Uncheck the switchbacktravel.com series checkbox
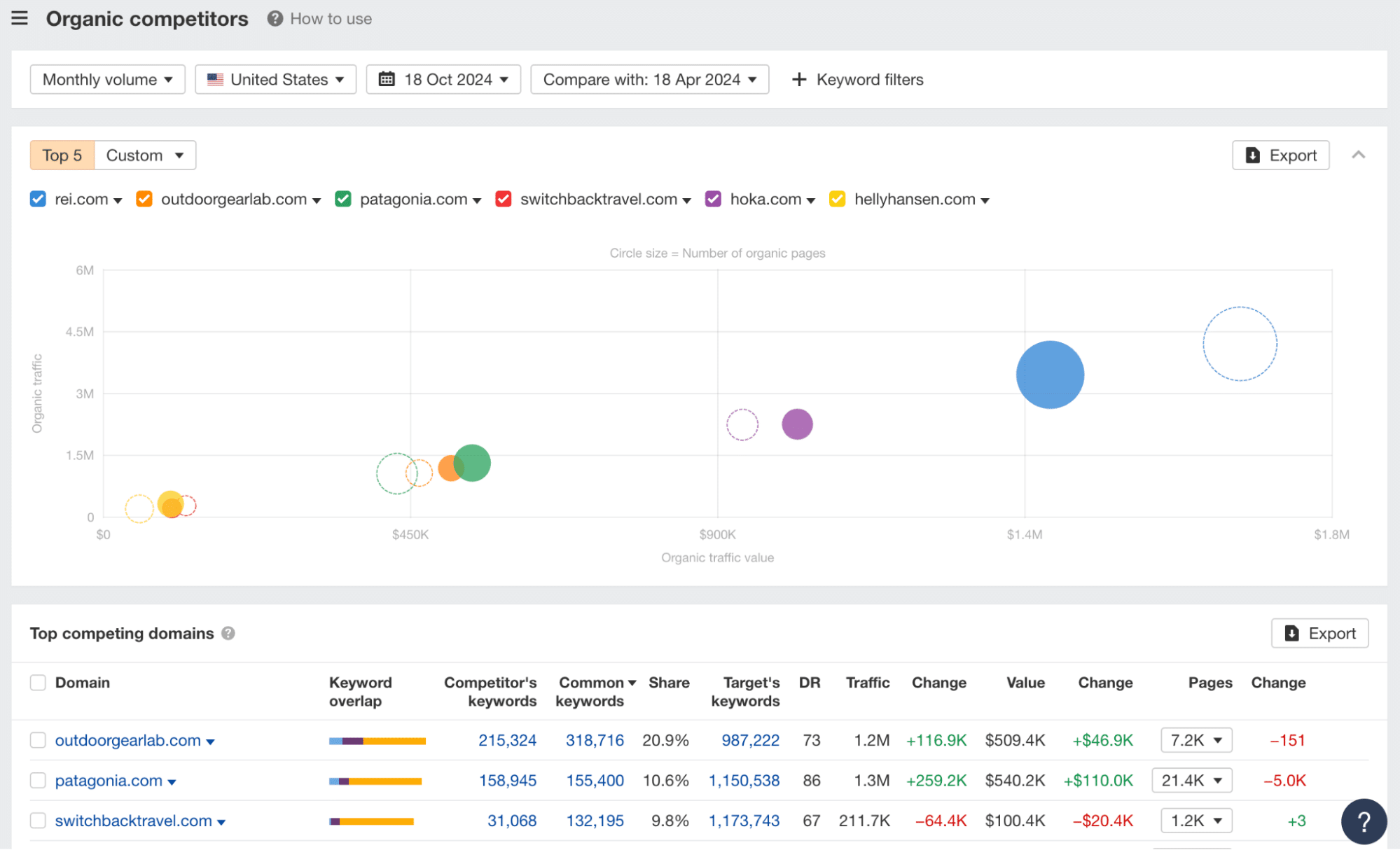Viewport: 1400px width, 850px height. pyautogui.click(x=504, y=200)
